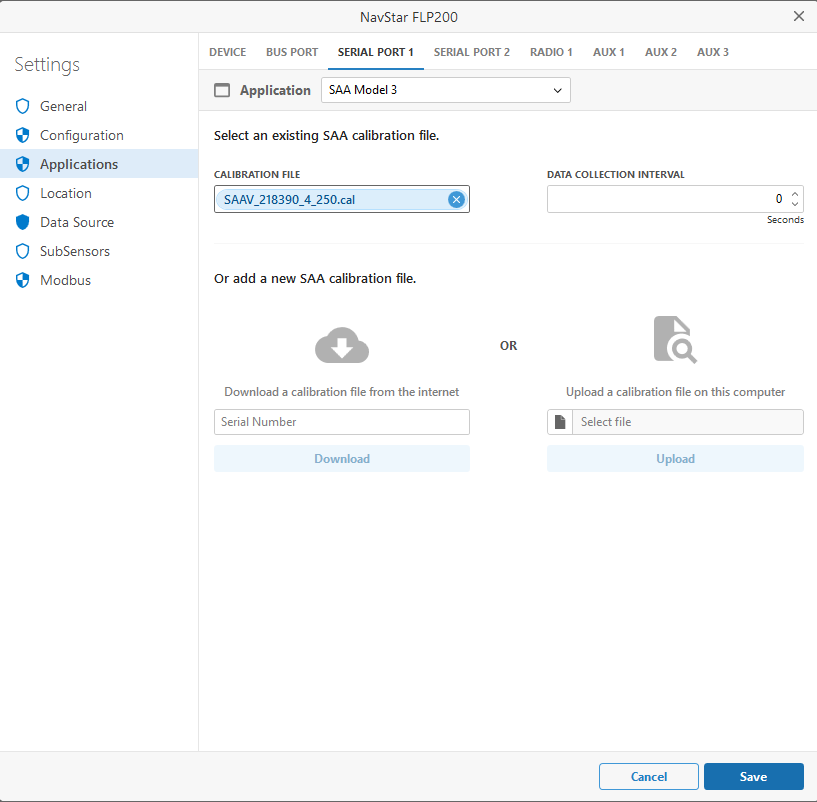
Task: Open the Data Source settings section
Action: (99, 223)
